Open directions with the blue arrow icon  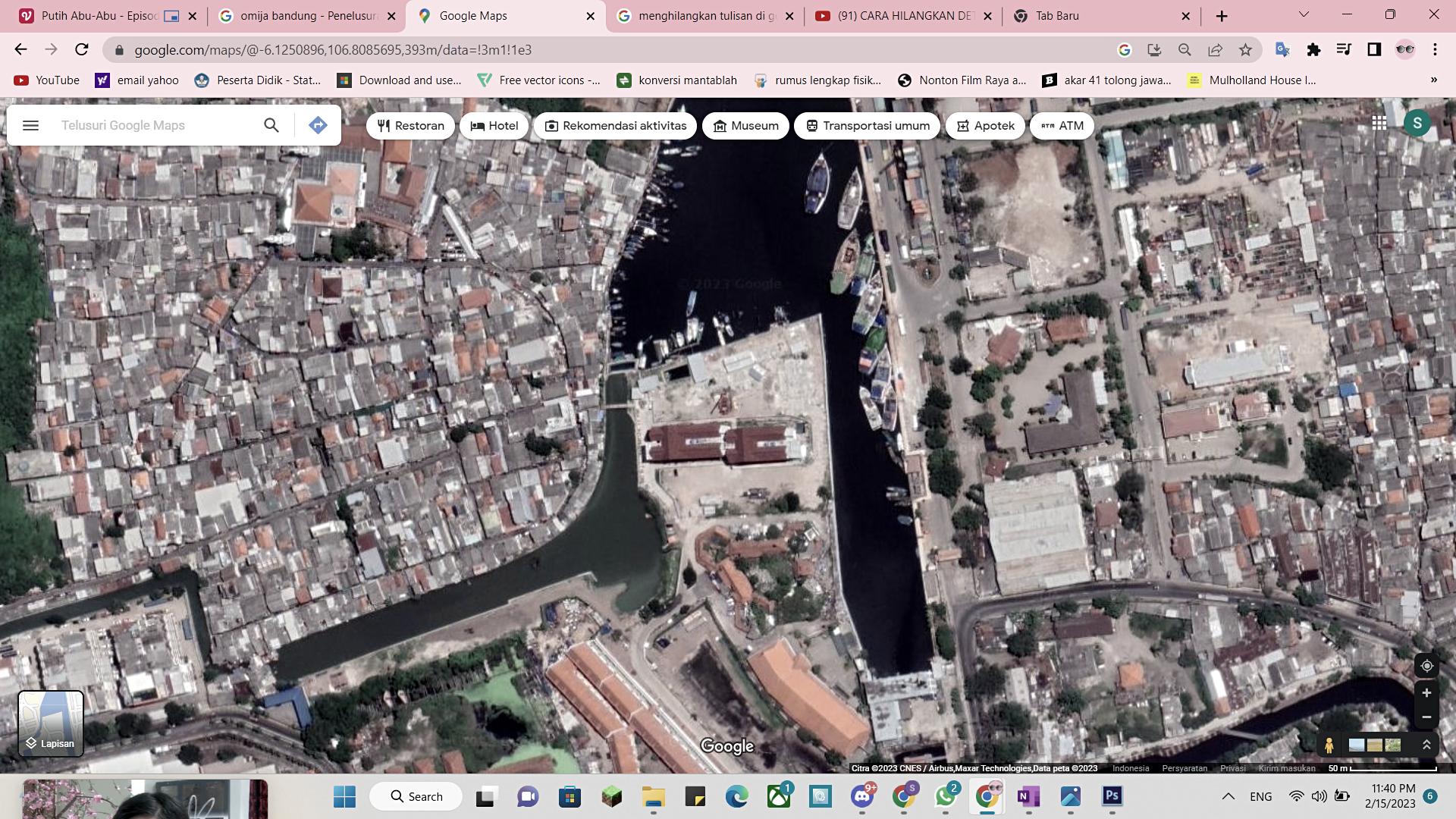click(318, 125)
